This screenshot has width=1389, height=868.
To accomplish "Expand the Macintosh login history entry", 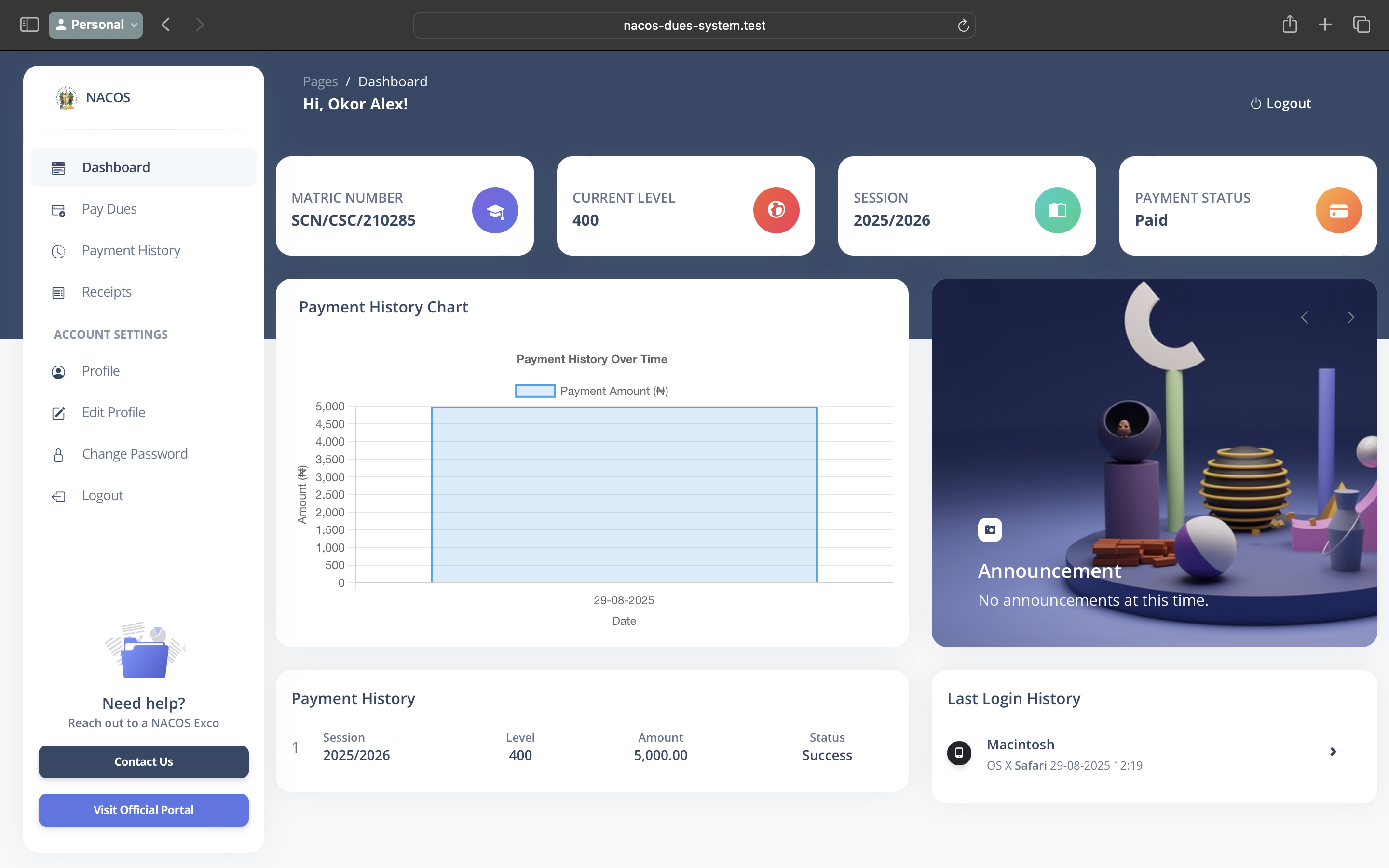I will coord(1333,751).
